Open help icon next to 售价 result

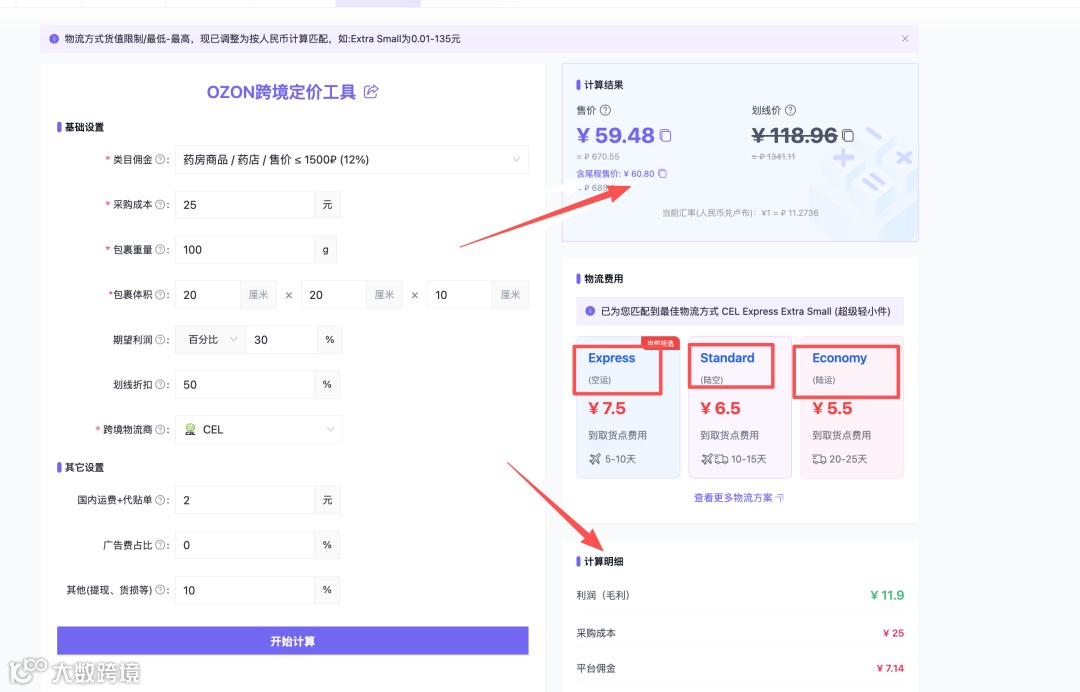click(605, 110)
